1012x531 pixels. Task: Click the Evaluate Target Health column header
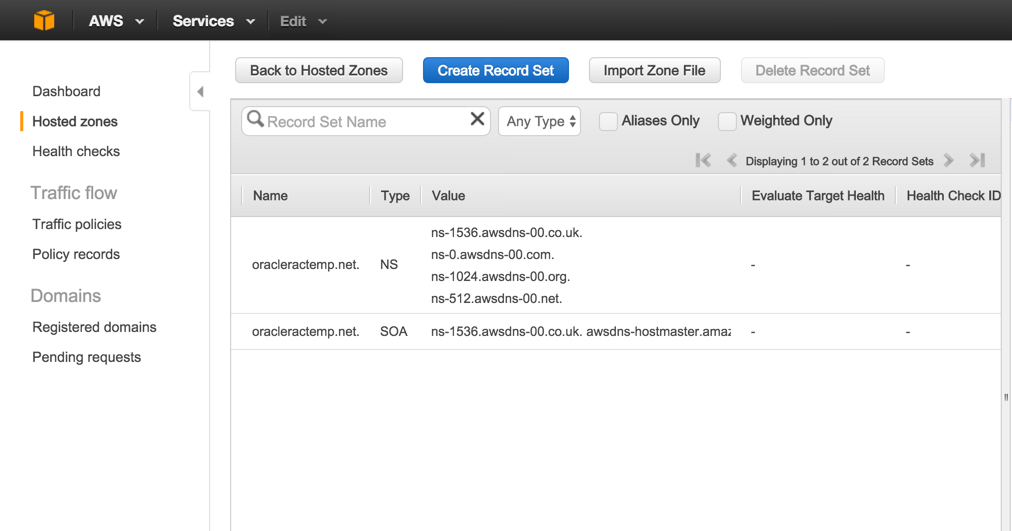tap(818, 195)
